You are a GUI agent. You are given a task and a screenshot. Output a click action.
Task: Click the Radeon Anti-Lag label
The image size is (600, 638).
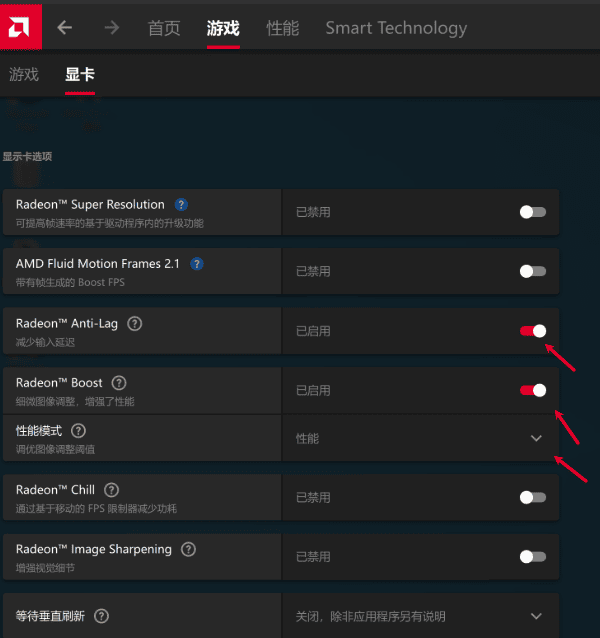coord(67,324)
